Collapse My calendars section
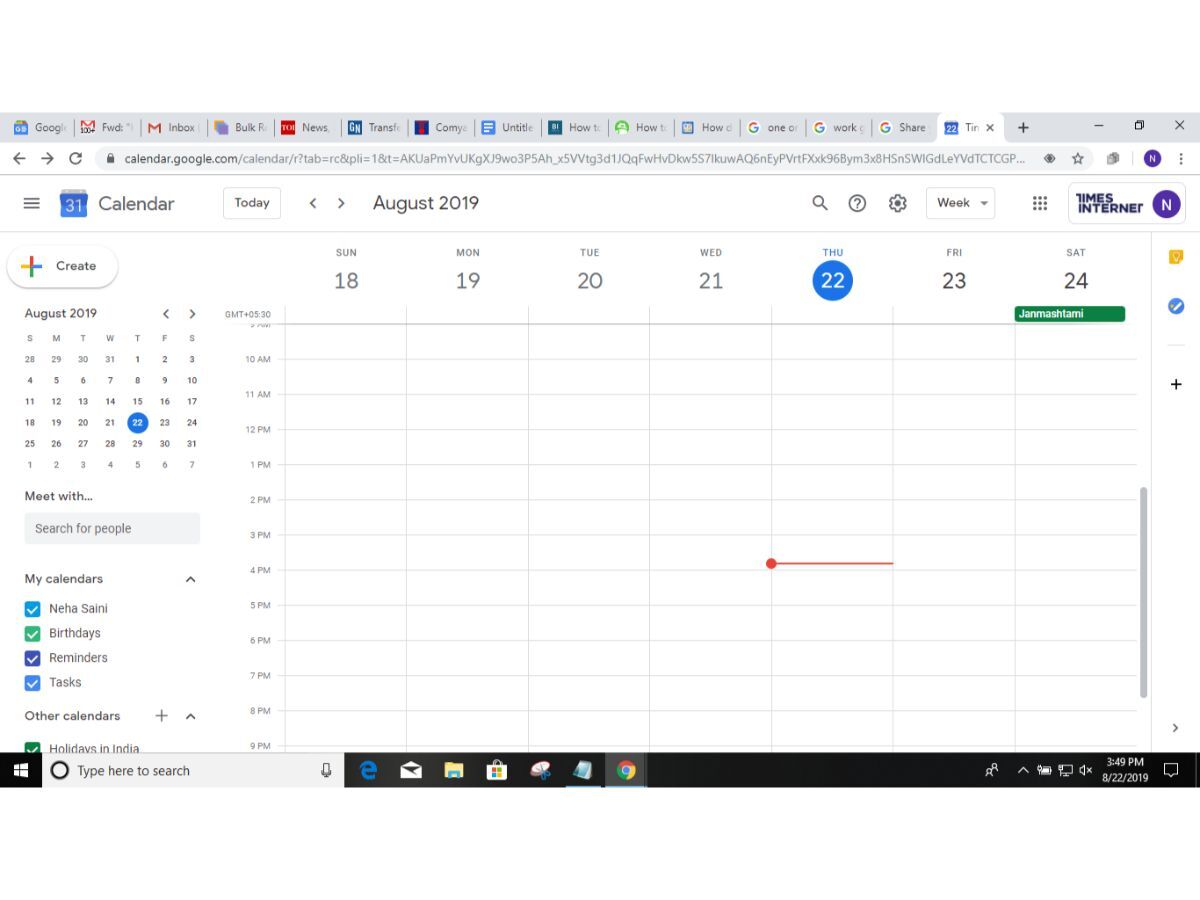Screen dimensions: 1200x900 [x=191, y=579]
